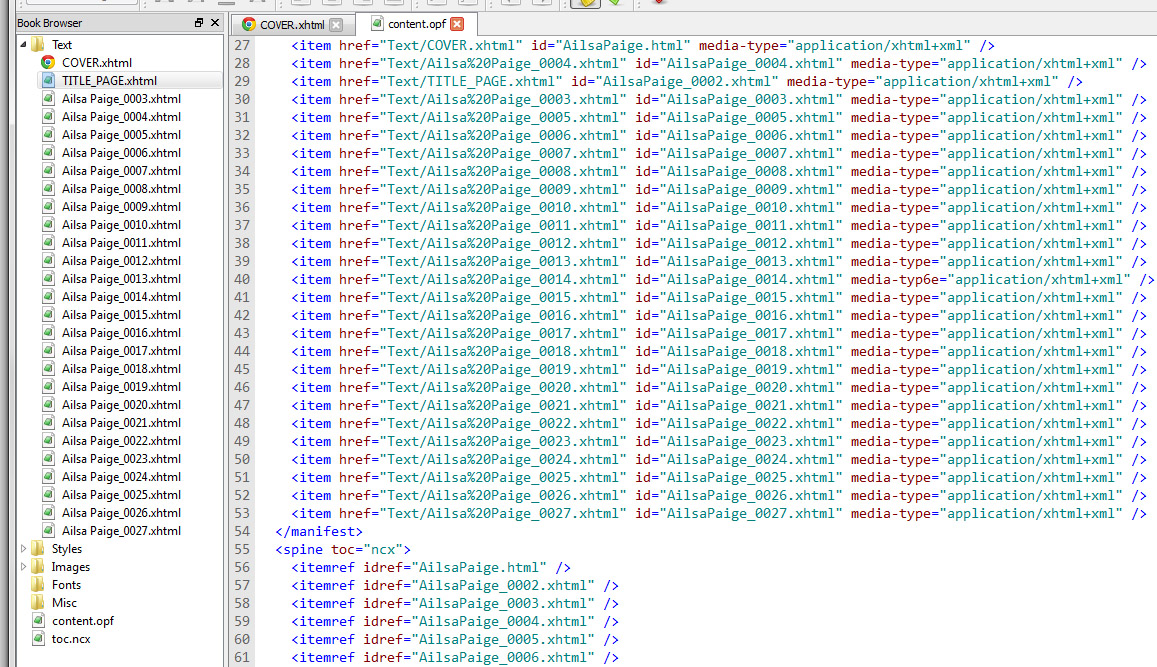Image resolution: width=1157 pixels, height=667 pixels.
Task: Float the Book Browser panel
Action: tap(198, 23)
